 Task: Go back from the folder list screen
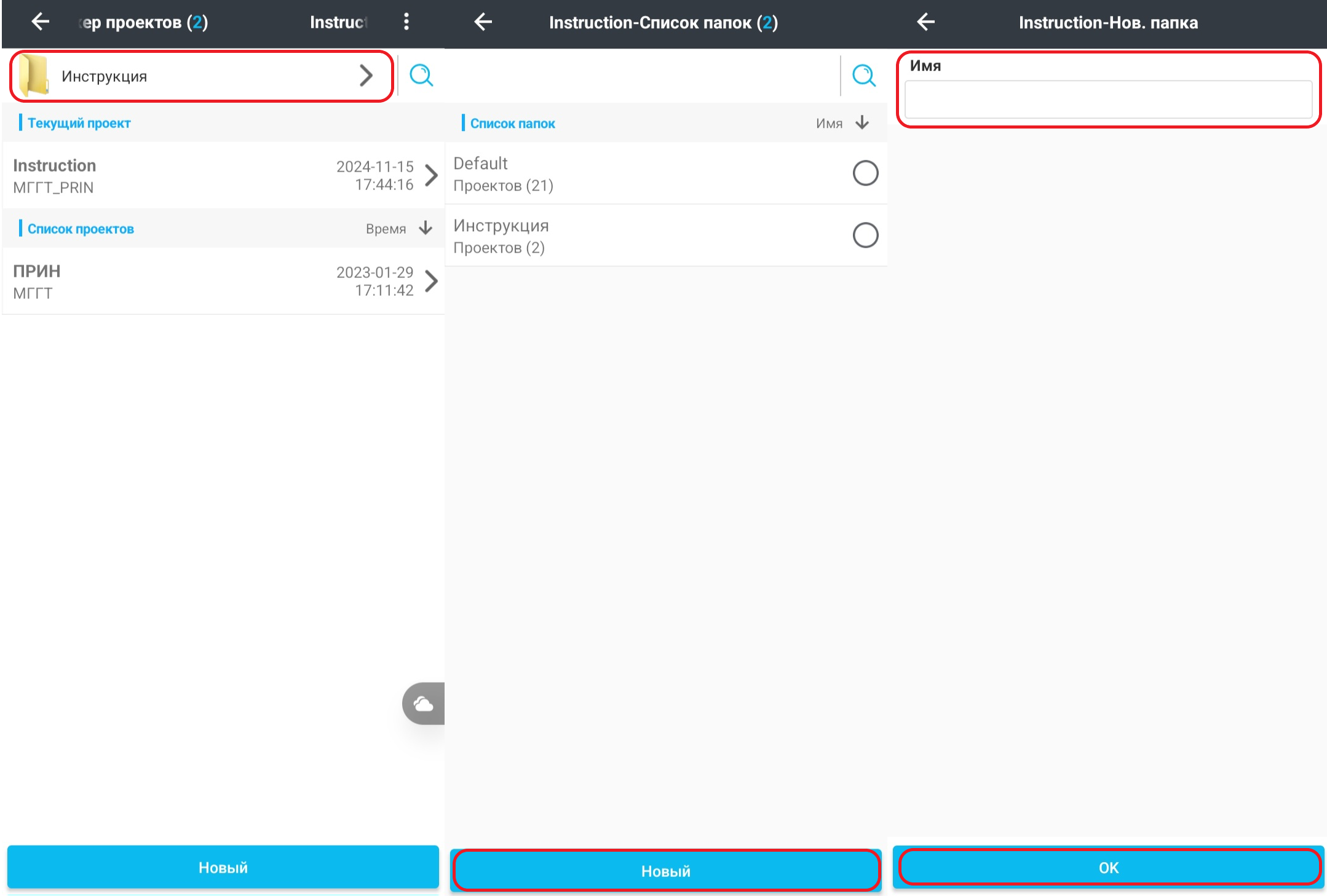click(483, 22)
